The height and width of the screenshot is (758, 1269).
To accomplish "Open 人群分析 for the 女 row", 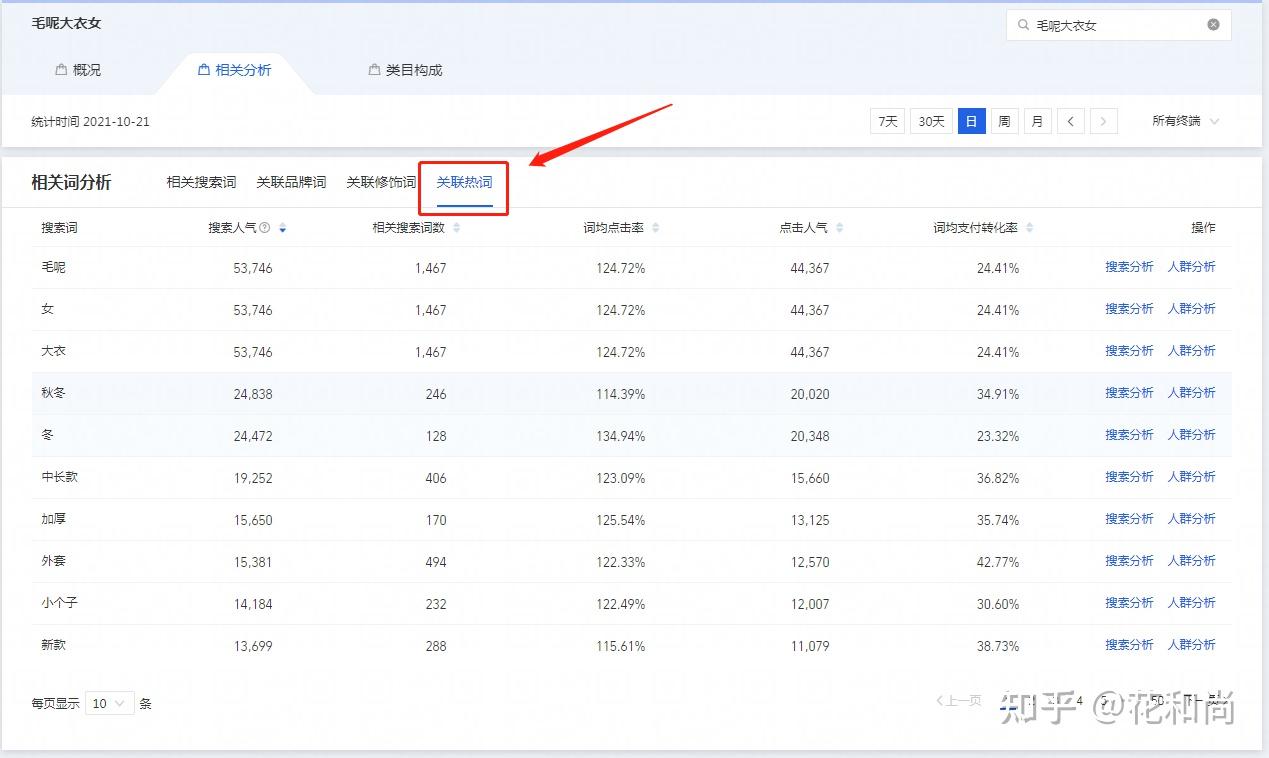I will [x=1192, y=309].
